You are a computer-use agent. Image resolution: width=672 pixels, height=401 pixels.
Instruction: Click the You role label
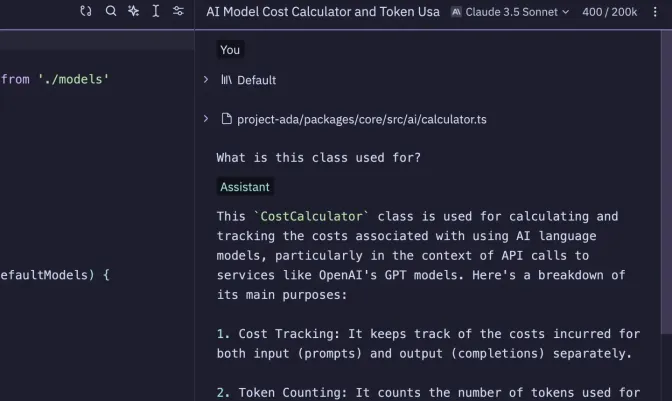(x=230, y=49)
